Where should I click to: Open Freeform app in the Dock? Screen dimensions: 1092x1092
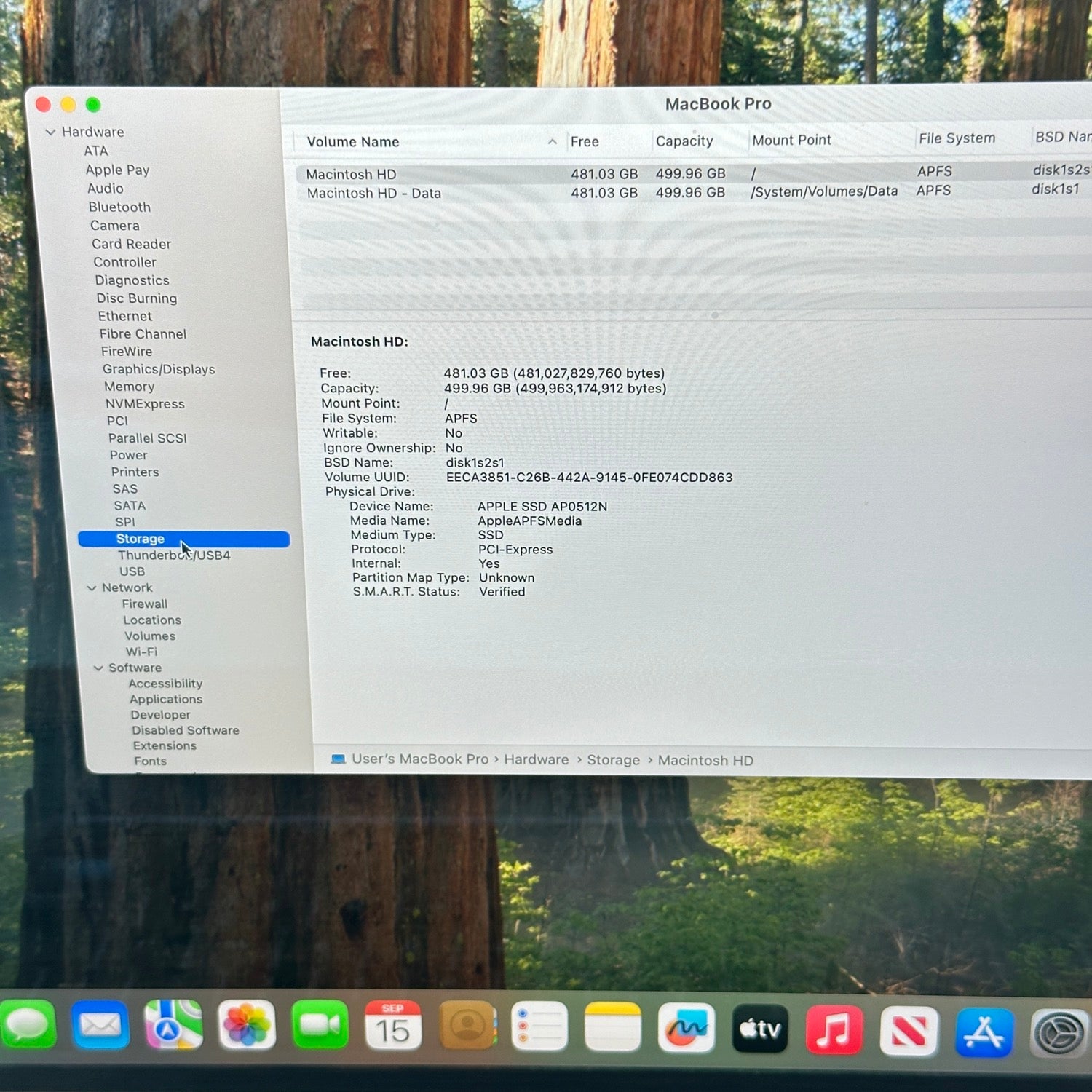tap(686, 1028)
